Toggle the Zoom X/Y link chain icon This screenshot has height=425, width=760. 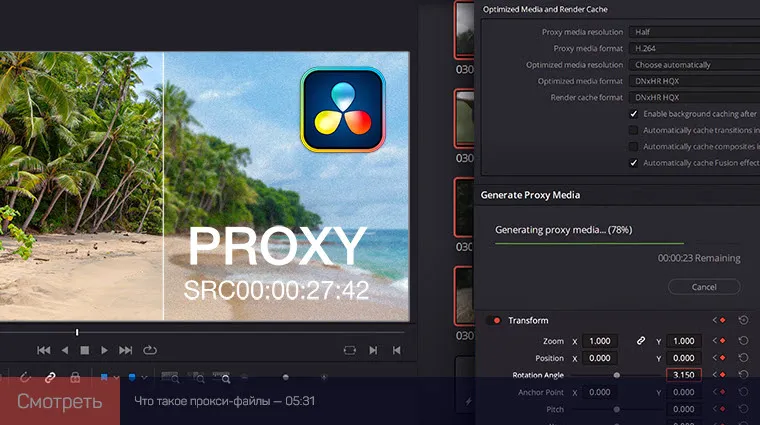click(x=641, y=341)
